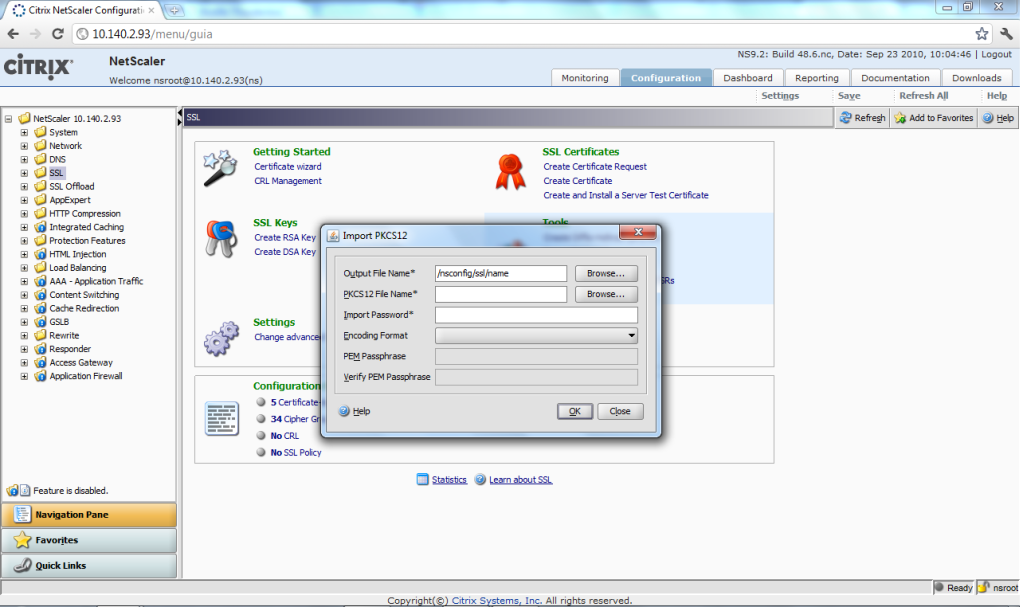Close the Import PKCS12 dialog with X
The width and height of the screenshot is (1023, 607).
(637, 232)
